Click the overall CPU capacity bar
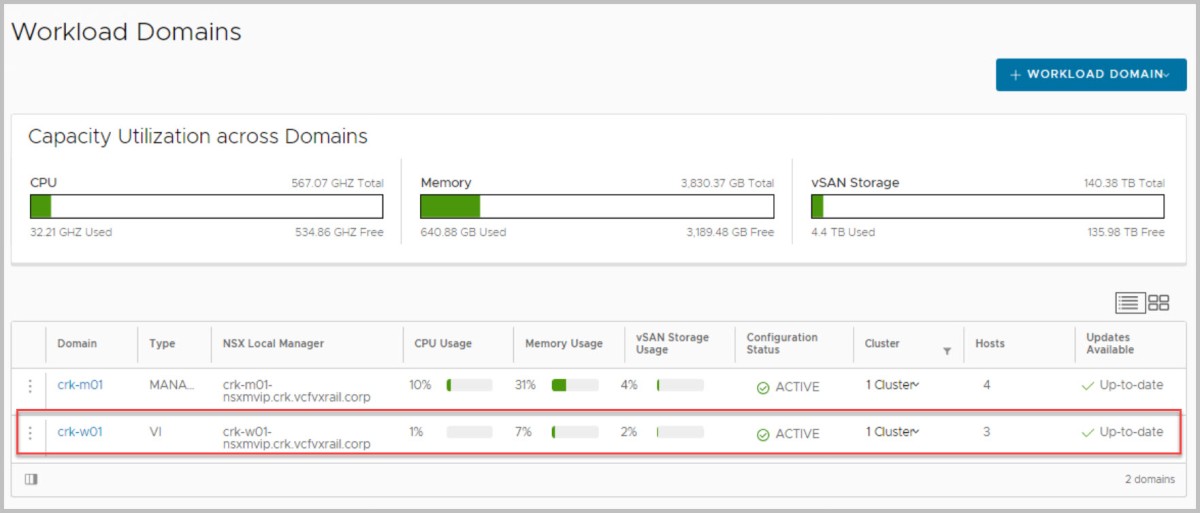Screen dimensions: 1200x513 207,207
